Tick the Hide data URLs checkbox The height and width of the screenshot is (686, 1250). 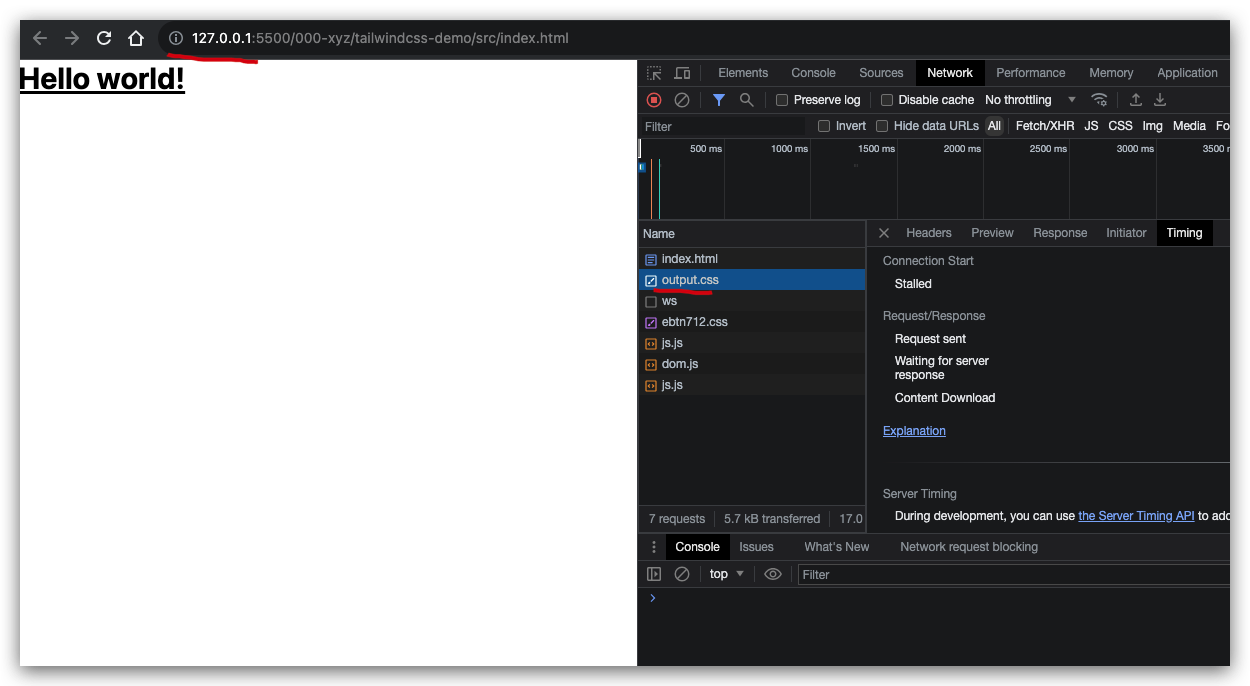(882, 126)
